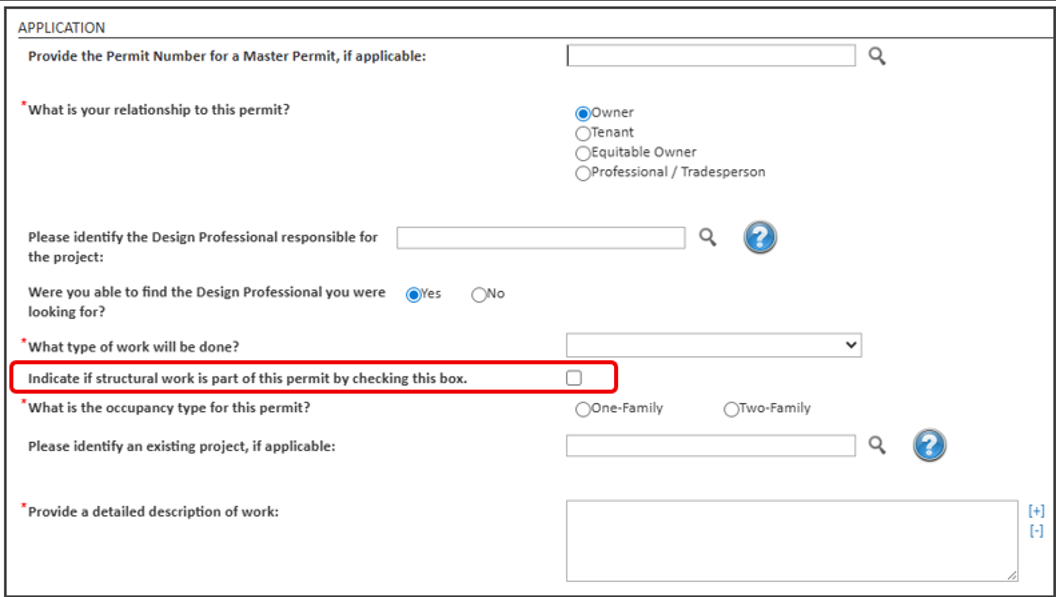Choose Two-Family occupancy type
Viewport: 1056px width, 597px height.
coord(731,409)
